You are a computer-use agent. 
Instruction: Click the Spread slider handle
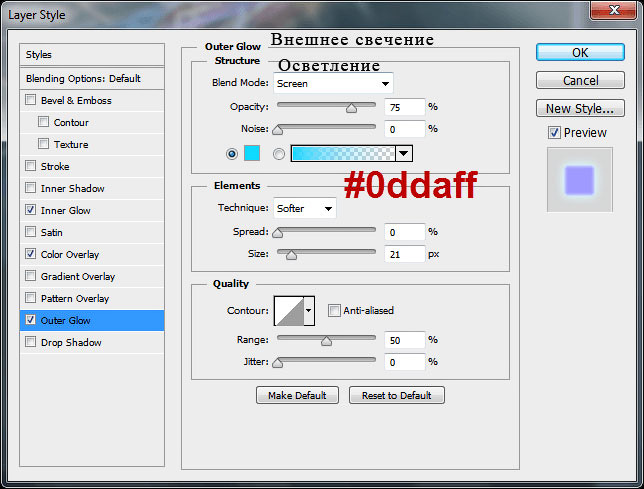coord(278,233)
